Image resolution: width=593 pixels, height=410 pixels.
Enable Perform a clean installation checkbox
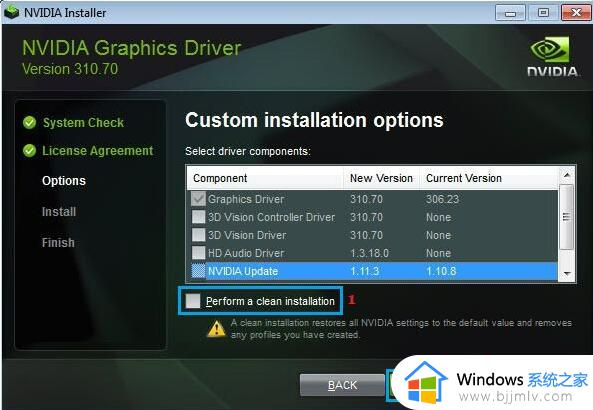[193, 301]
